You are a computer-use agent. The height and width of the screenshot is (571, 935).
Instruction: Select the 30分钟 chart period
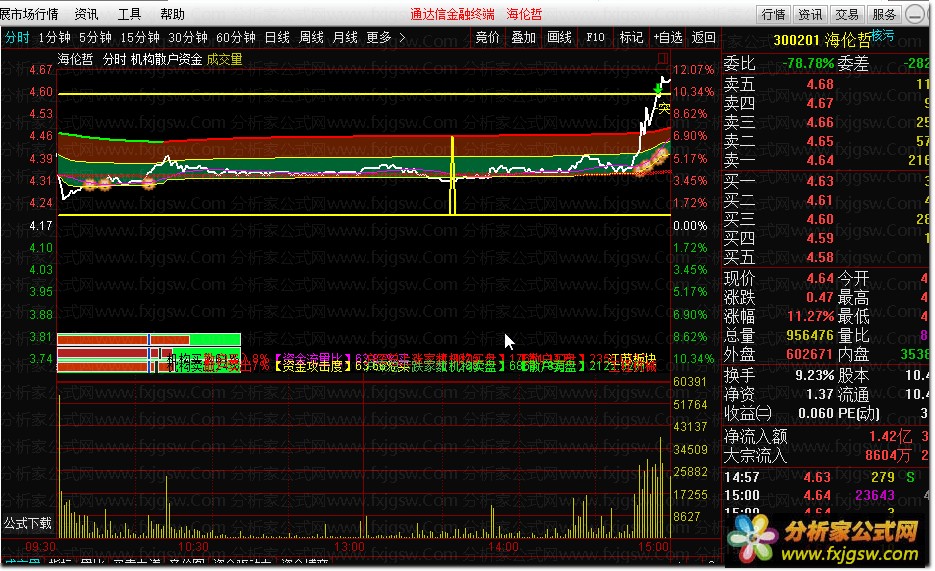[187, 38]
